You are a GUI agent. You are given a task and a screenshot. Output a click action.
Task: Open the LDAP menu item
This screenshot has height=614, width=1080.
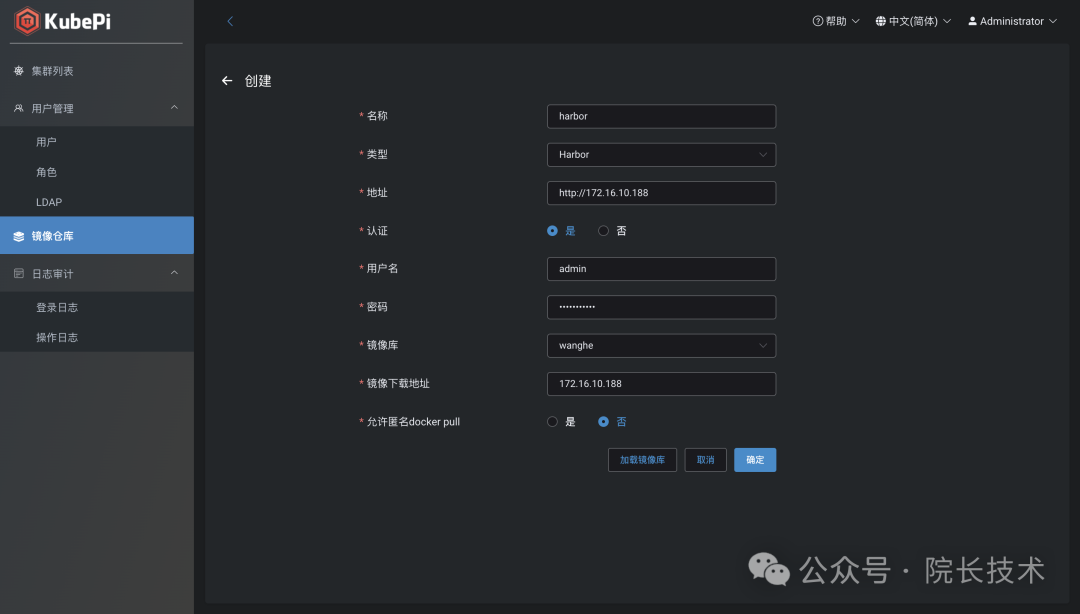click(x=96, y=202)
